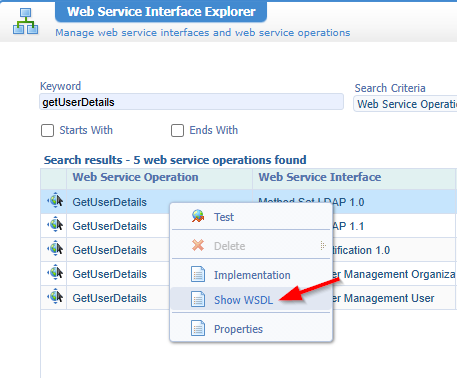This screenshot has height=378, width=457.
Task: Click the Web Service Operation column header
Action: coord(159,178)
